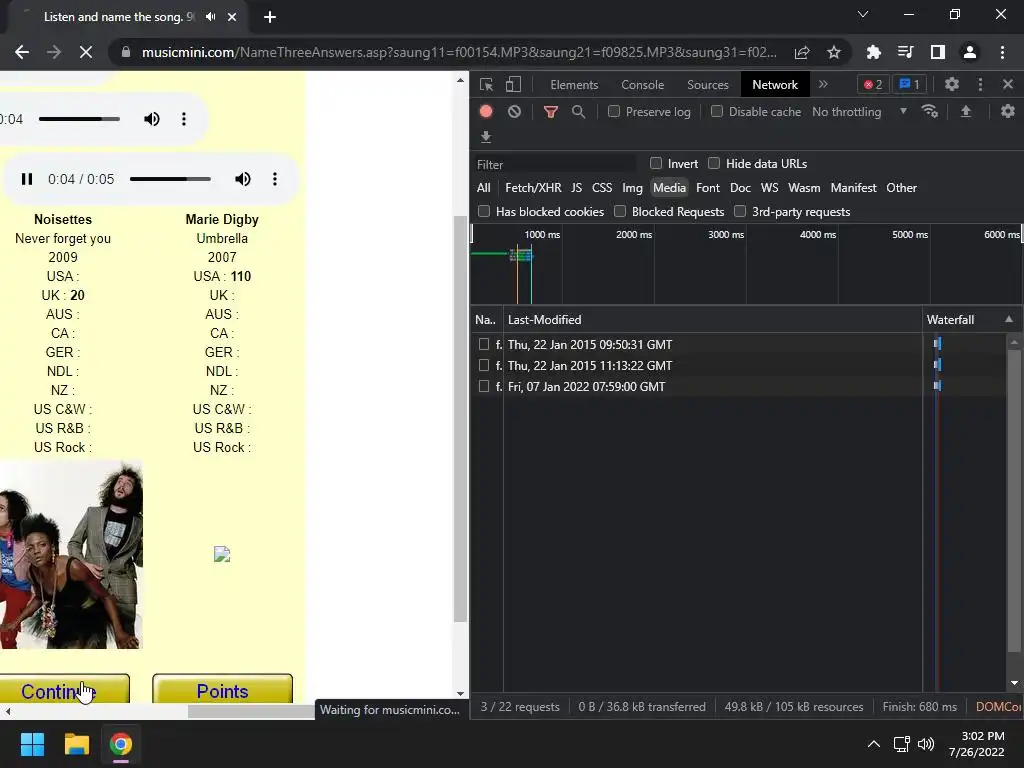Expand more DevTools tabs chevron
The image size is (1024, 768).
pos(823,84)
